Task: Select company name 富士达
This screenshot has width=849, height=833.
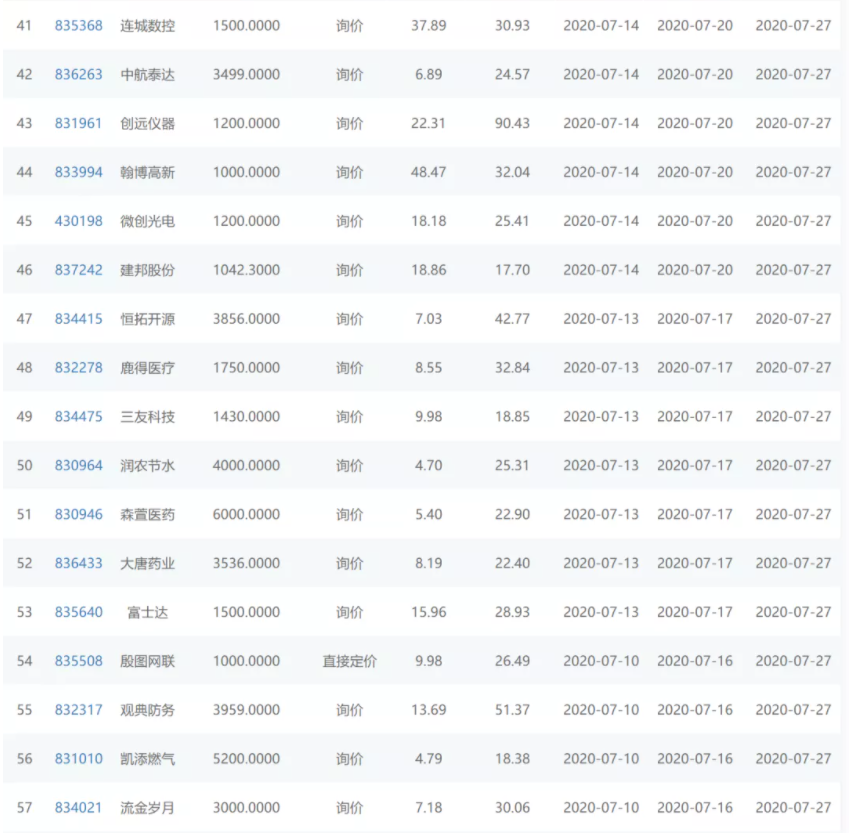Action: click(x=147, y=612)
